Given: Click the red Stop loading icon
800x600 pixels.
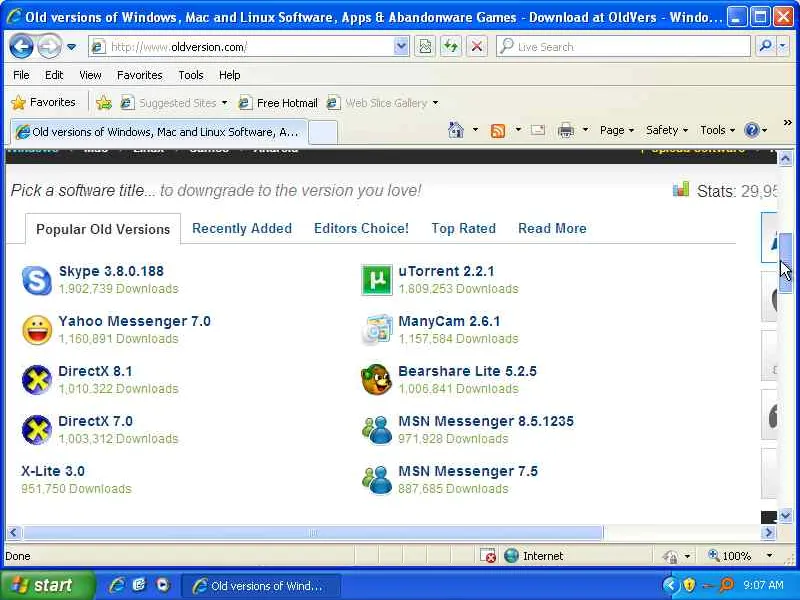Looking at the screenshot, I should tap(477, 47).
